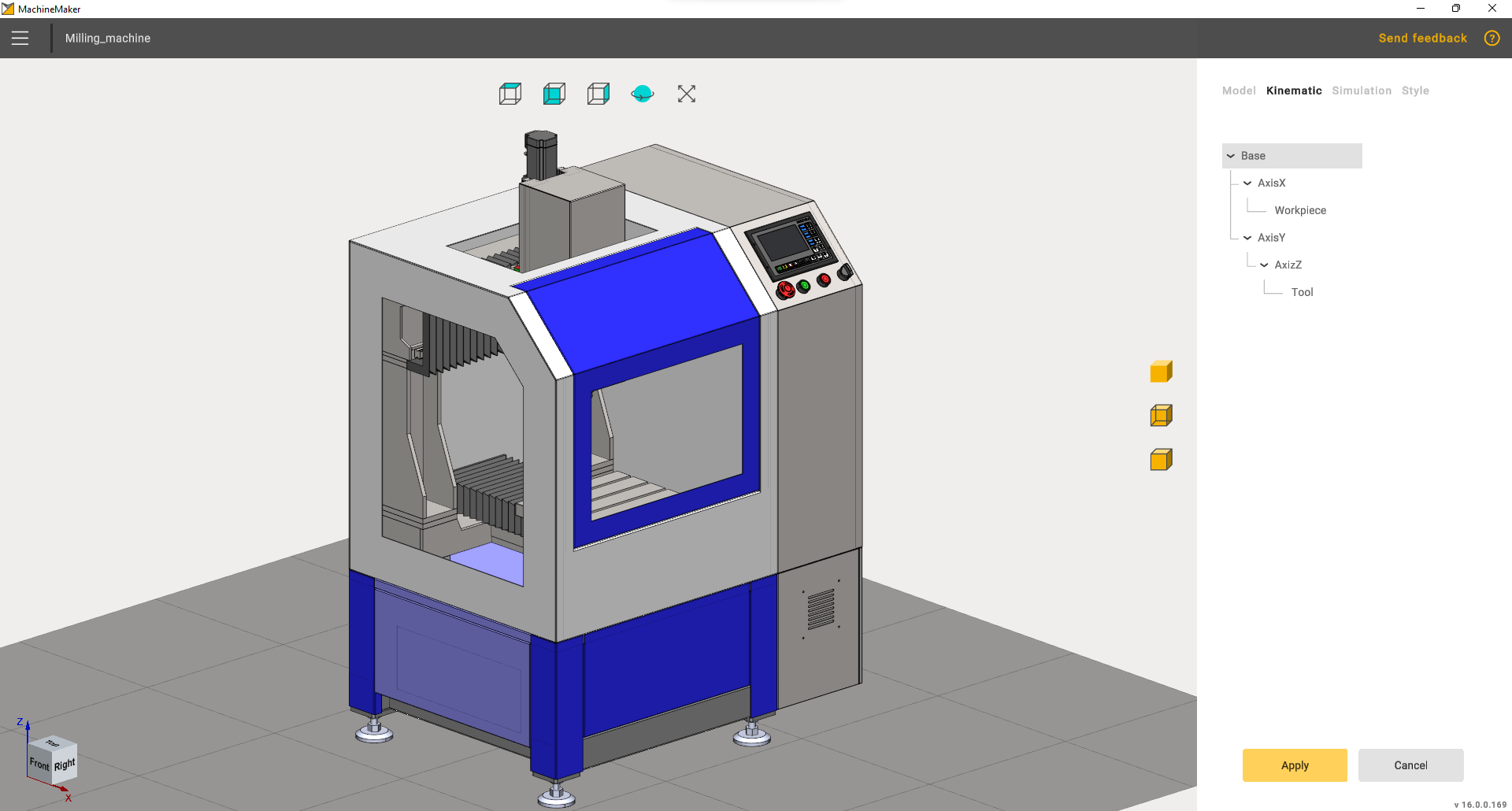The width and height of the screenshot is (1512, 811).
Task: Open the hamburger menu
Action: click(20, 38)
